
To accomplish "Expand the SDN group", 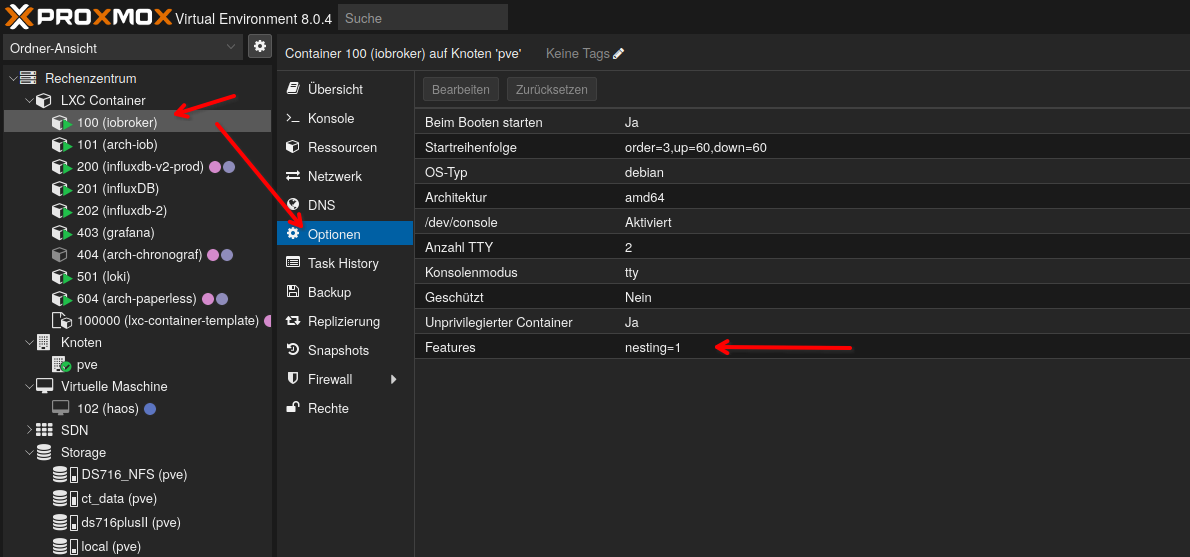I will 29,430.
